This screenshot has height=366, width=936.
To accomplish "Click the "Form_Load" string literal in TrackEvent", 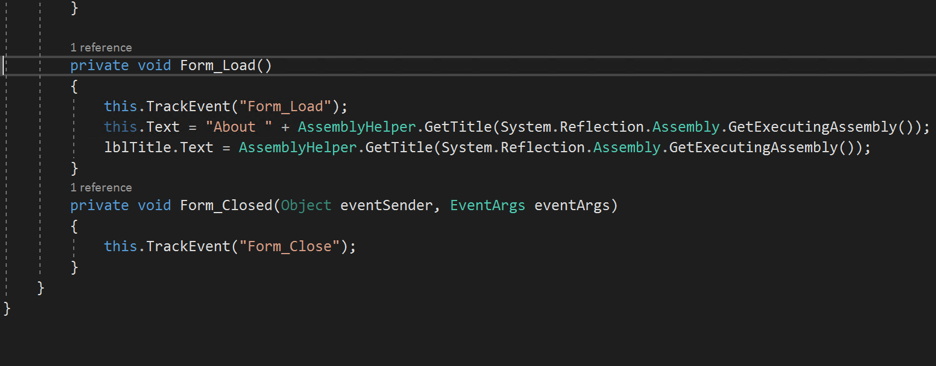I will tap(285, 107).
